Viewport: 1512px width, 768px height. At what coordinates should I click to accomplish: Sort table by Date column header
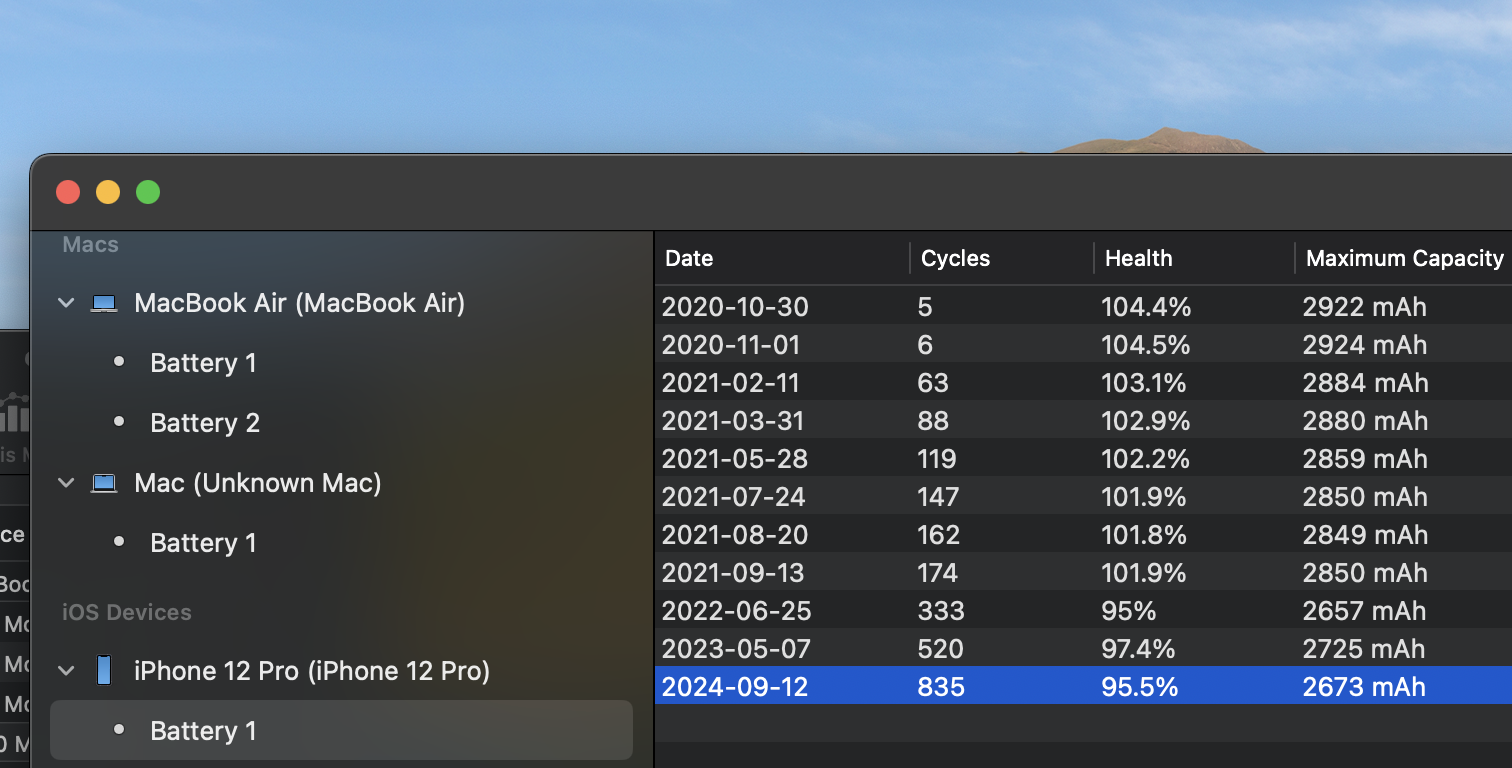click(x=782, y=258)
